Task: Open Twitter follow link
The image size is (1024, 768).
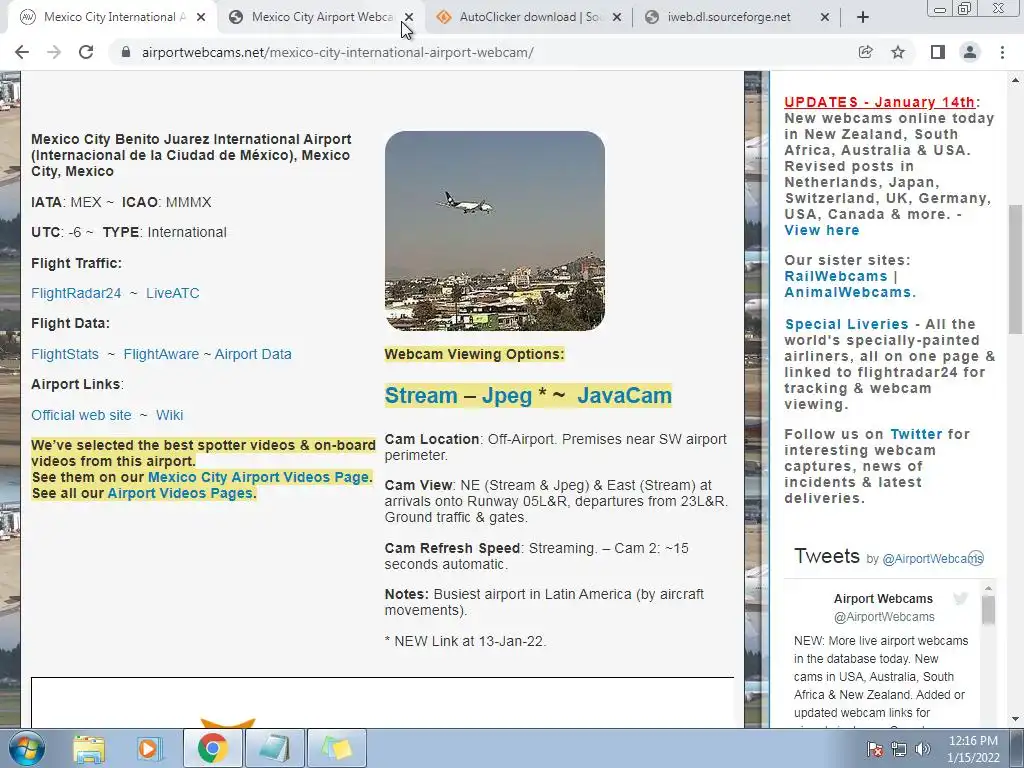Action: click(x=916, y=434)
